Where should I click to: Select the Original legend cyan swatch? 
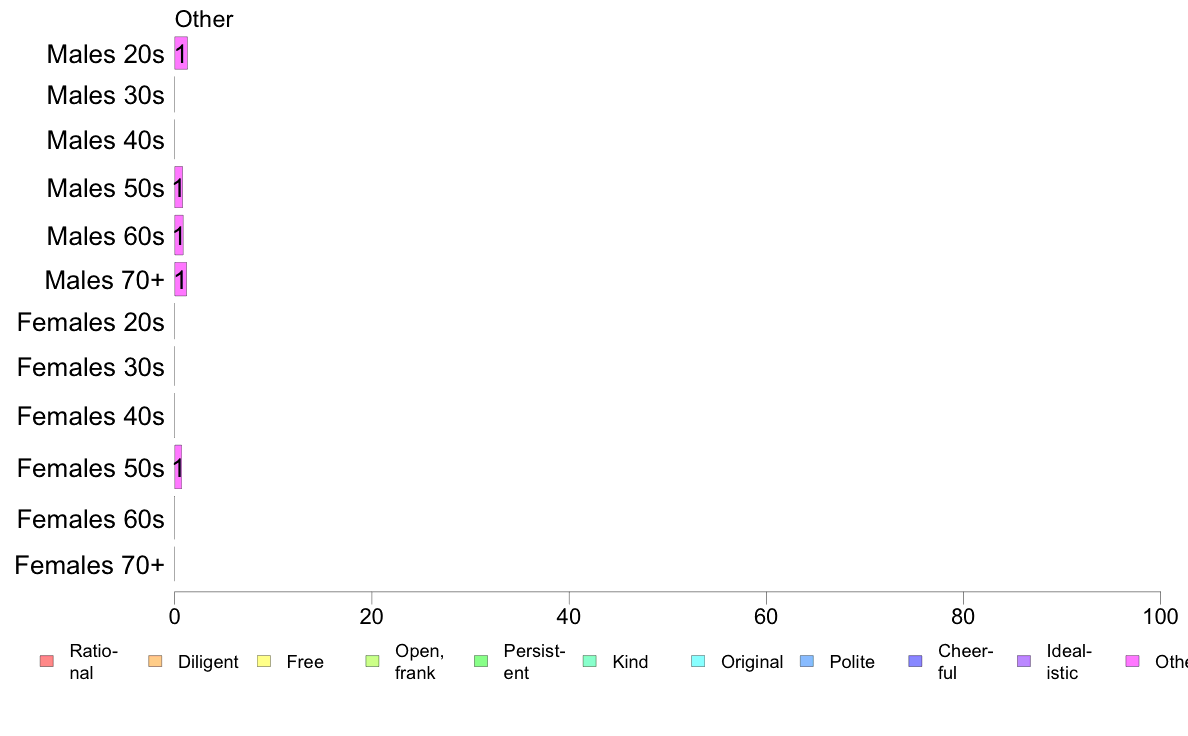coord(699,661)
